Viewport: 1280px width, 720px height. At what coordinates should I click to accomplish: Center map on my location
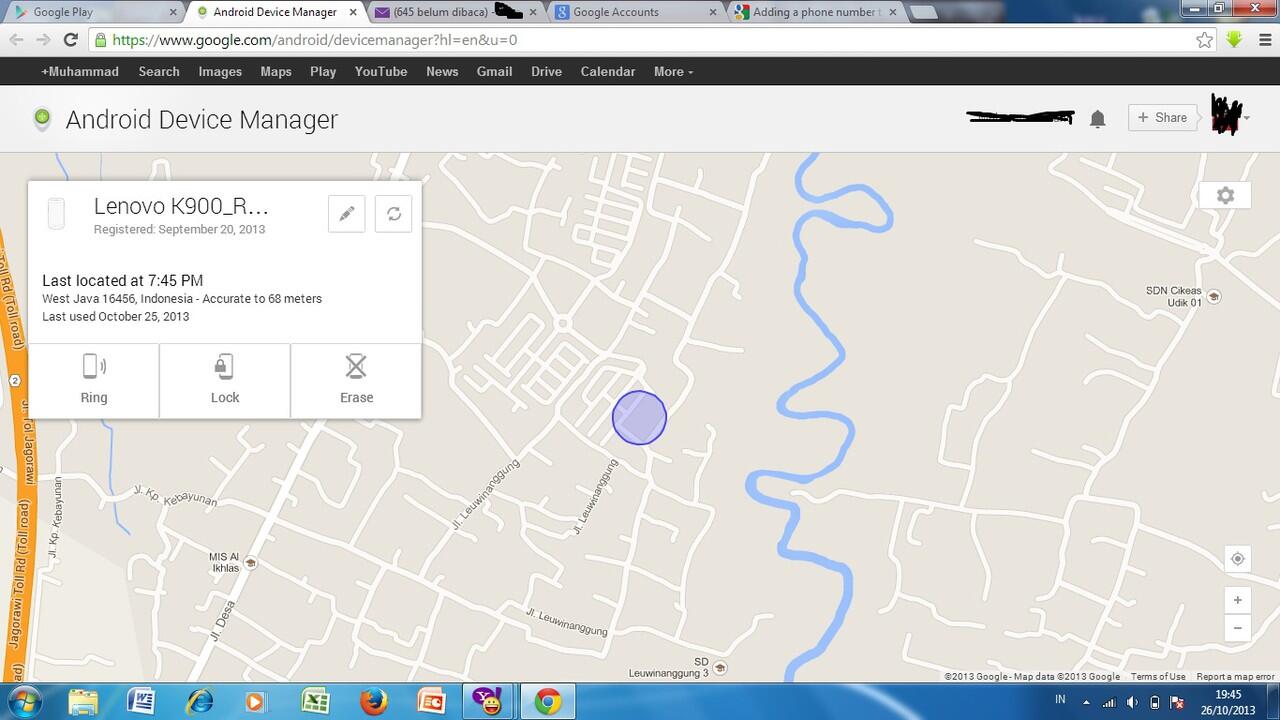click(1238, 559)
